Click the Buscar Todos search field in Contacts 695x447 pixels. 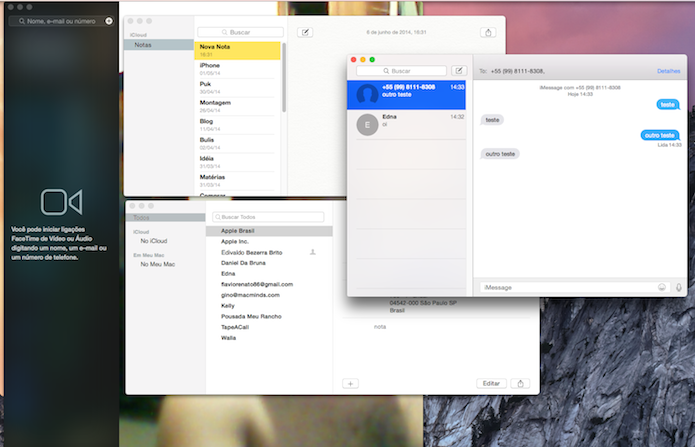(268, 217)
